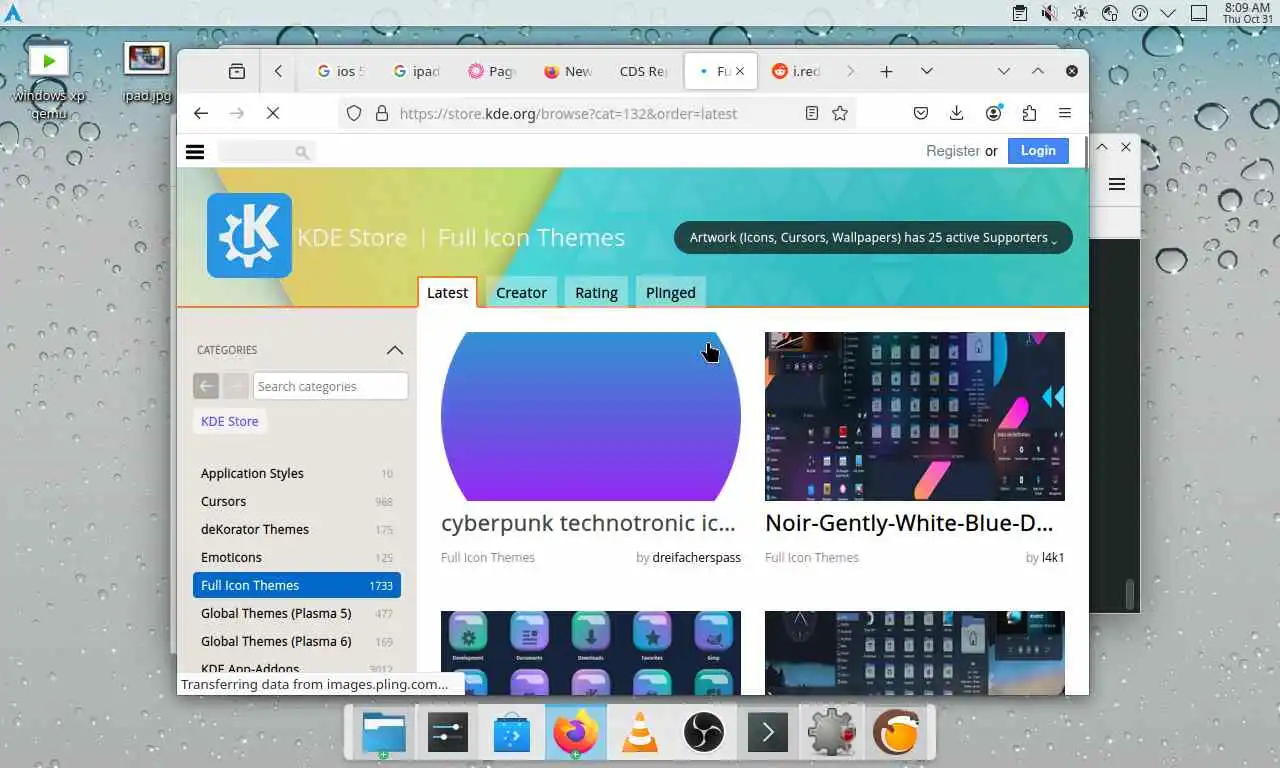Image resolution: width=1280 pixels, height=768 pixels.
Task: Open creator dreifacherspass profile link
Action: coord(696,557)
